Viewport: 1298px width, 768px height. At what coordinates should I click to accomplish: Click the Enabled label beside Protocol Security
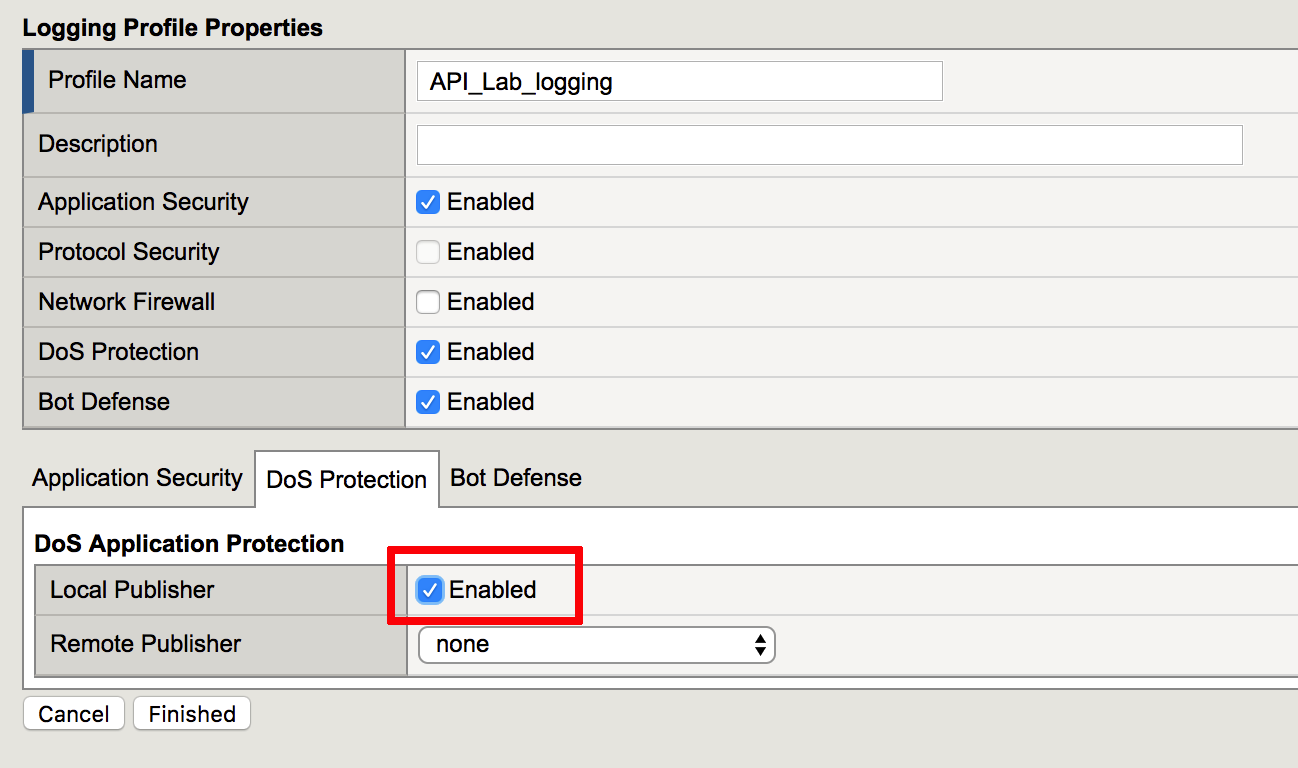[x=491, y=252]
